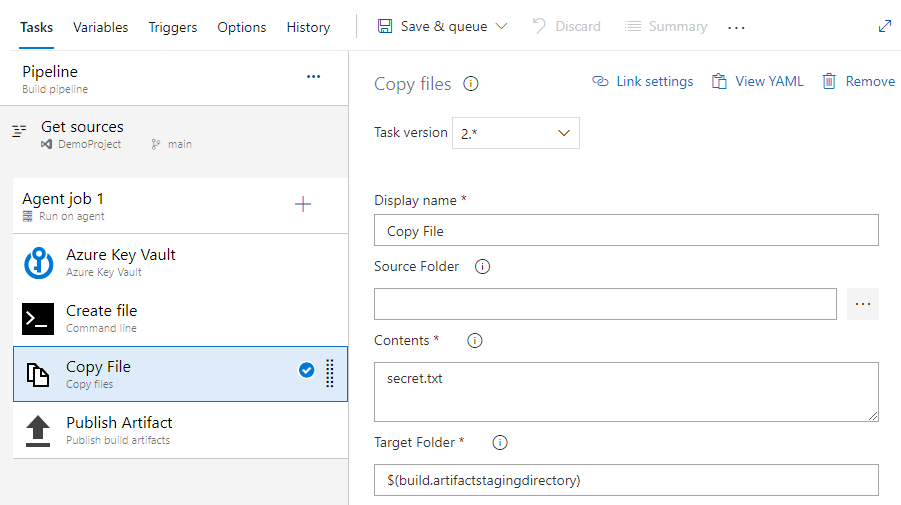Open the toolbar more actions ellipsis
901x505 pixels.
click(737, 28)
